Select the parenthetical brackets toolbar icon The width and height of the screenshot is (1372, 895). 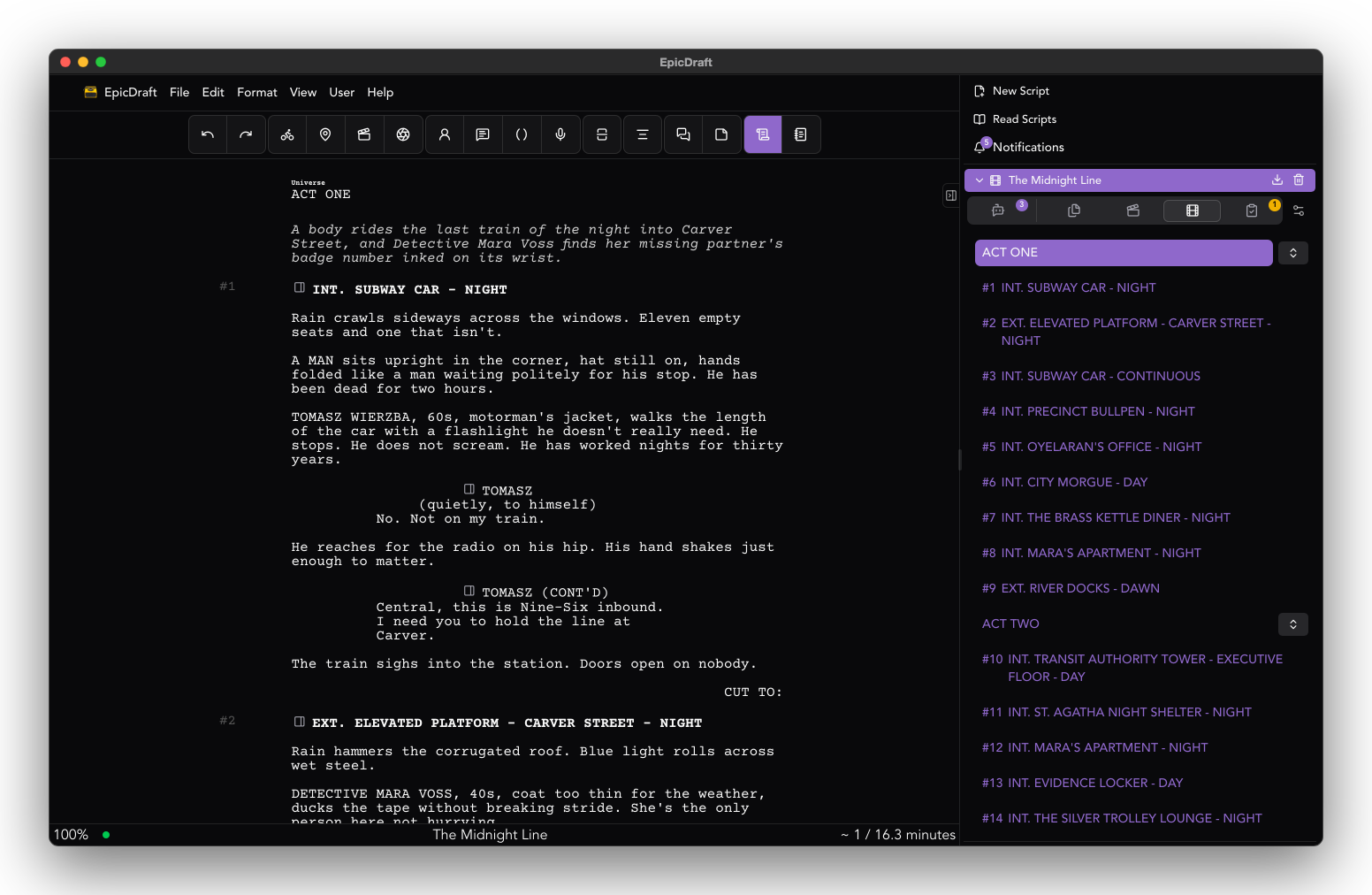522,134
